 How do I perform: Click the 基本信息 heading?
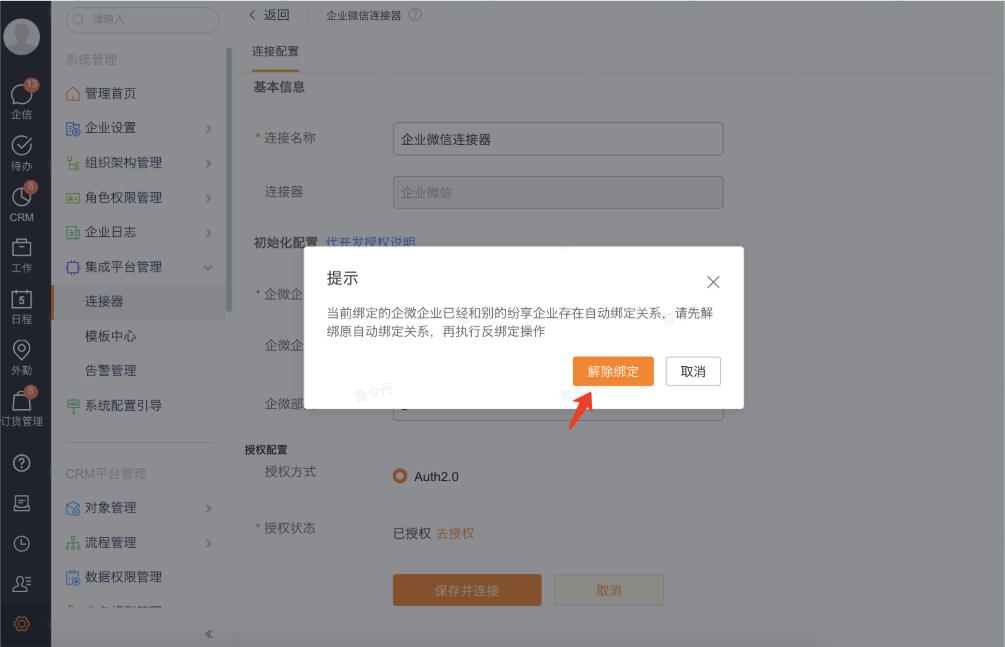279,87
